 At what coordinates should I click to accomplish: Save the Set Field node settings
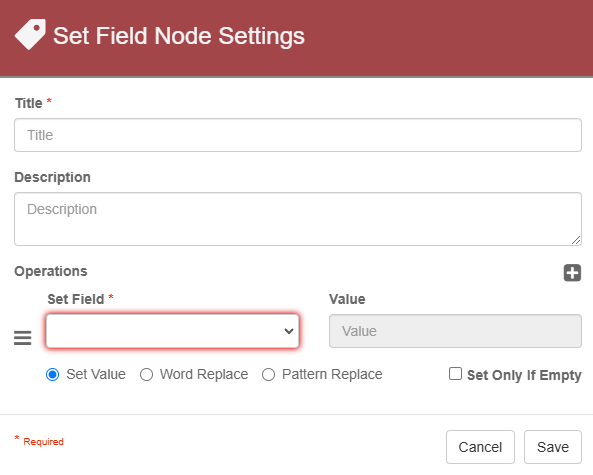point(553,447)
